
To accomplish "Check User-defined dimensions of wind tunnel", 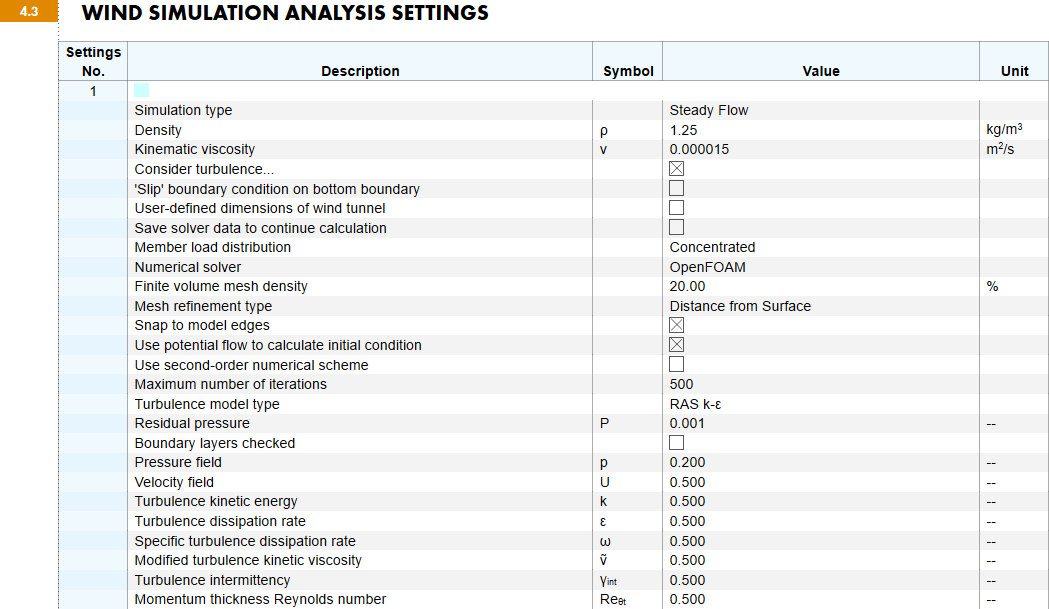I will (x=677, y=208).
